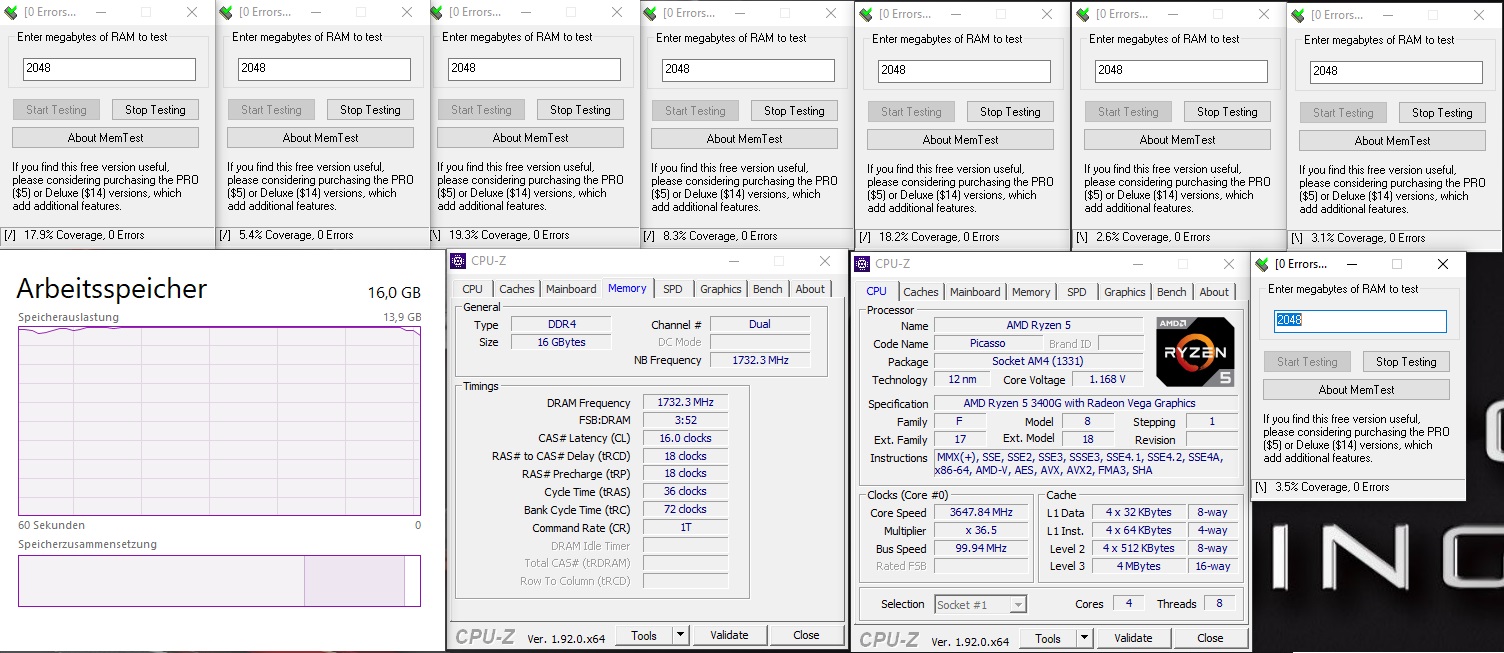Click the Speicherzusammensetzung memory composition bar
Screen dimensions: 1504x653
[x=219, y=581]
